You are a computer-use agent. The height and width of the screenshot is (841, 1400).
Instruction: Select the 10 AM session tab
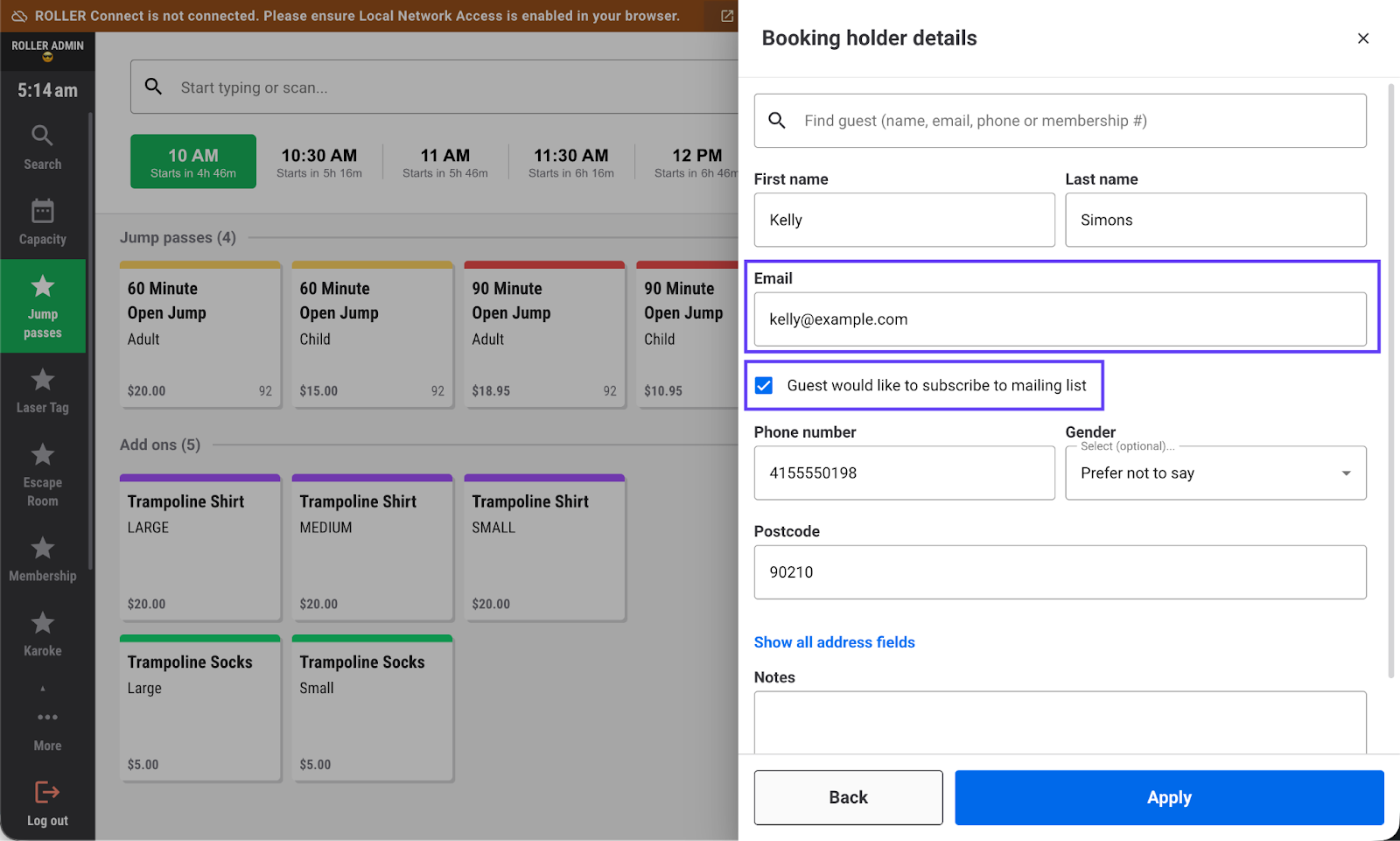click(x=193, y=162)
